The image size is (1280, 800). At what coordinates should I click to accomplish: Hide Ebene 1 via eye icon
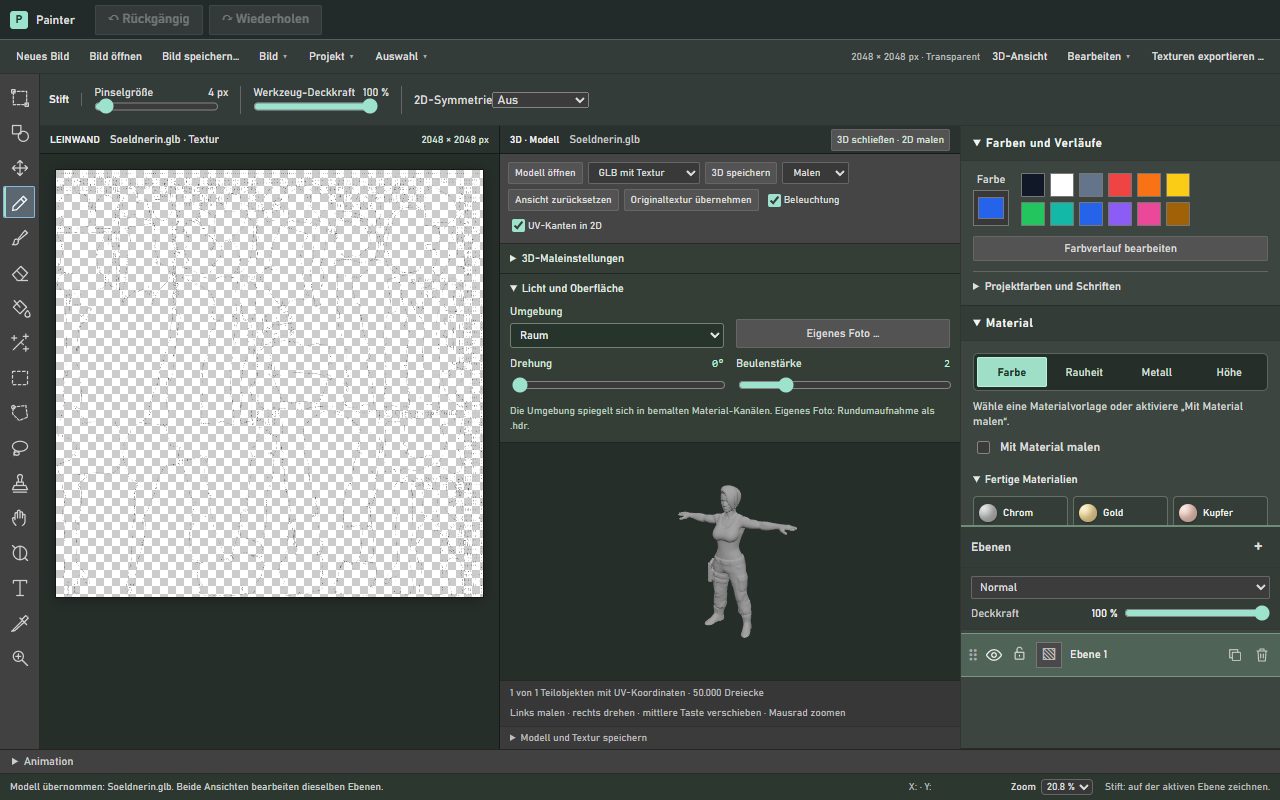(994, 655)
